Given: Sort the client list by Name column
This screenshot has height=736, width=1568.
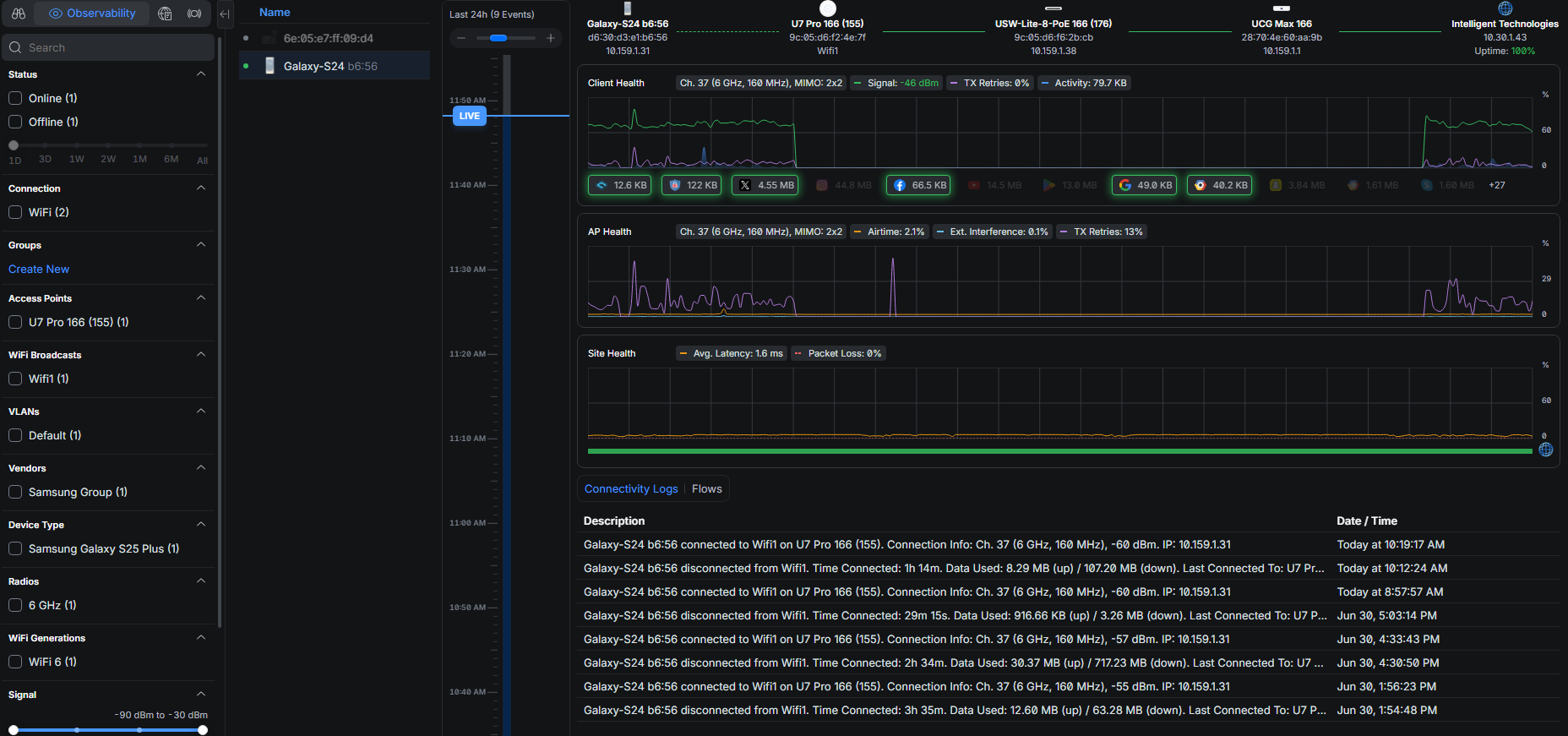Looking at the screenshot, I should tap(275, 12).
